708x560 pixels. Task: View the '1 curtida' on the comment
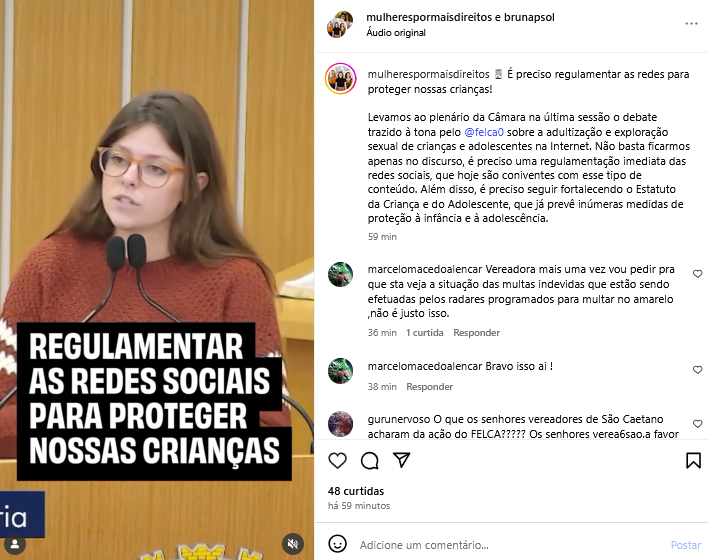(x=424, y=333)
